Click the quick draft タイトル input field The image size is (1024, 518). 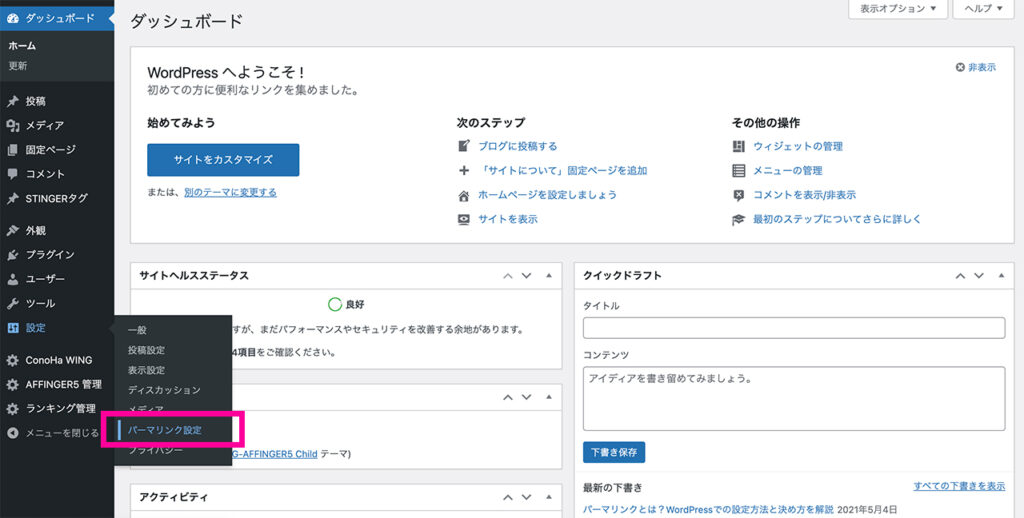793,328
